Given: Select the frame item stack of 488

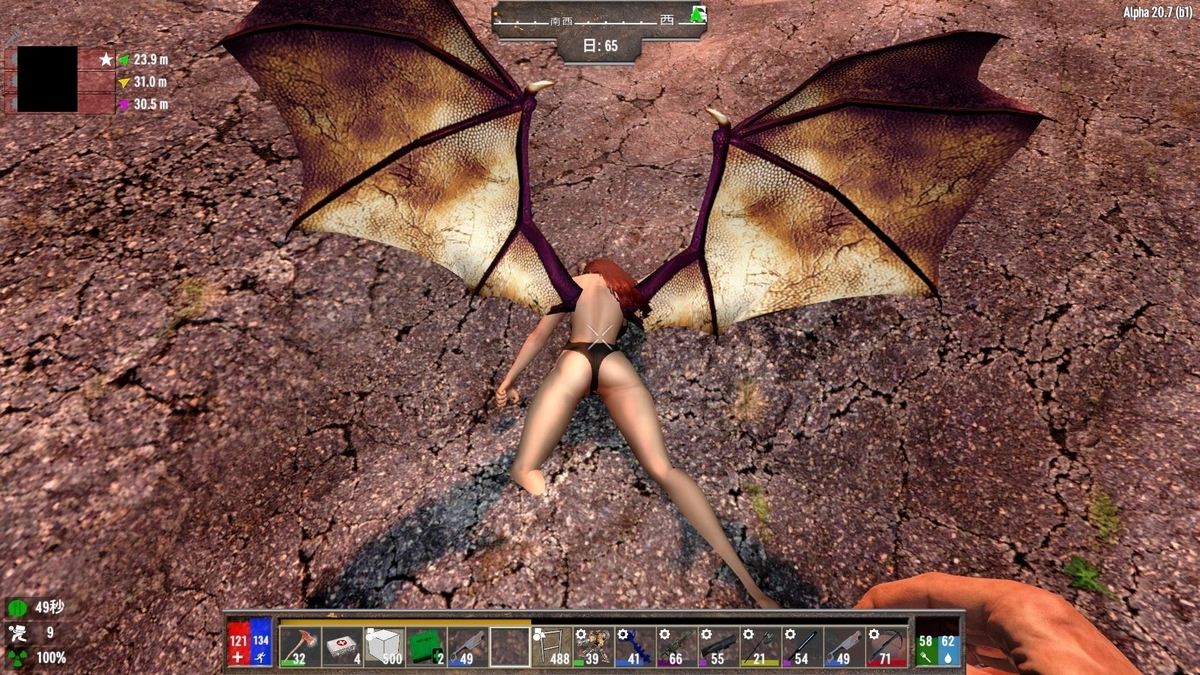Looking at the screenshot, I should pos(551,647).
